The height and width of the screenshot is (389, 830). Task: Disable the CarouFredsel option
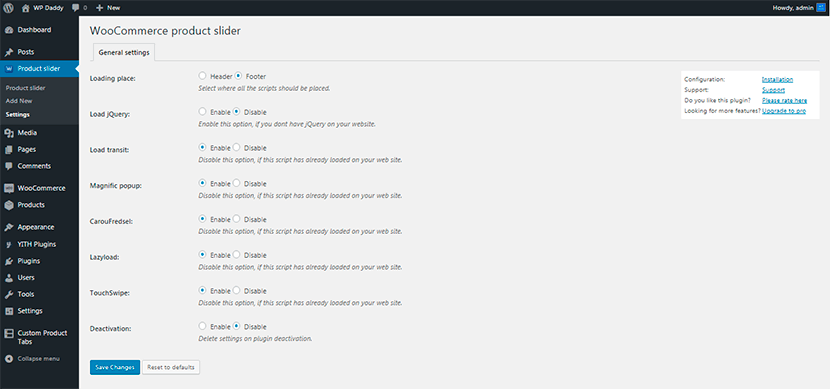point(236,219)
